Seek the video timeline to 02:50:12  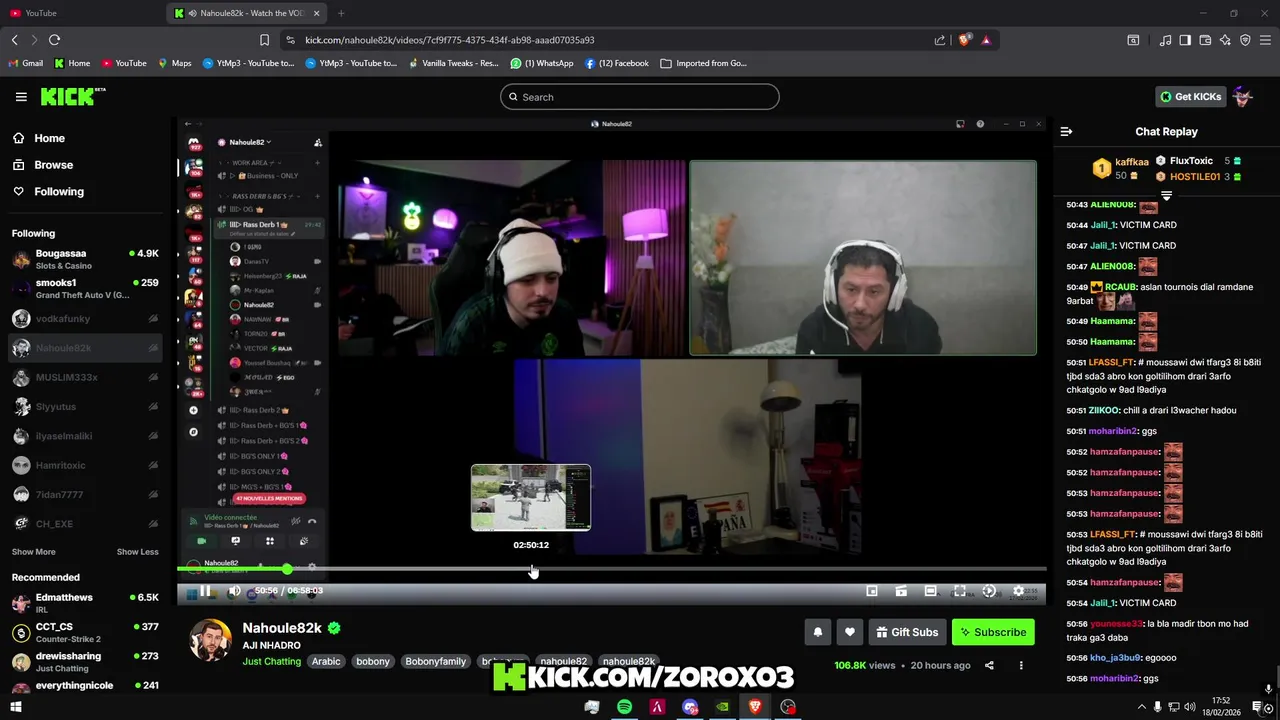[x=531, y=569]
